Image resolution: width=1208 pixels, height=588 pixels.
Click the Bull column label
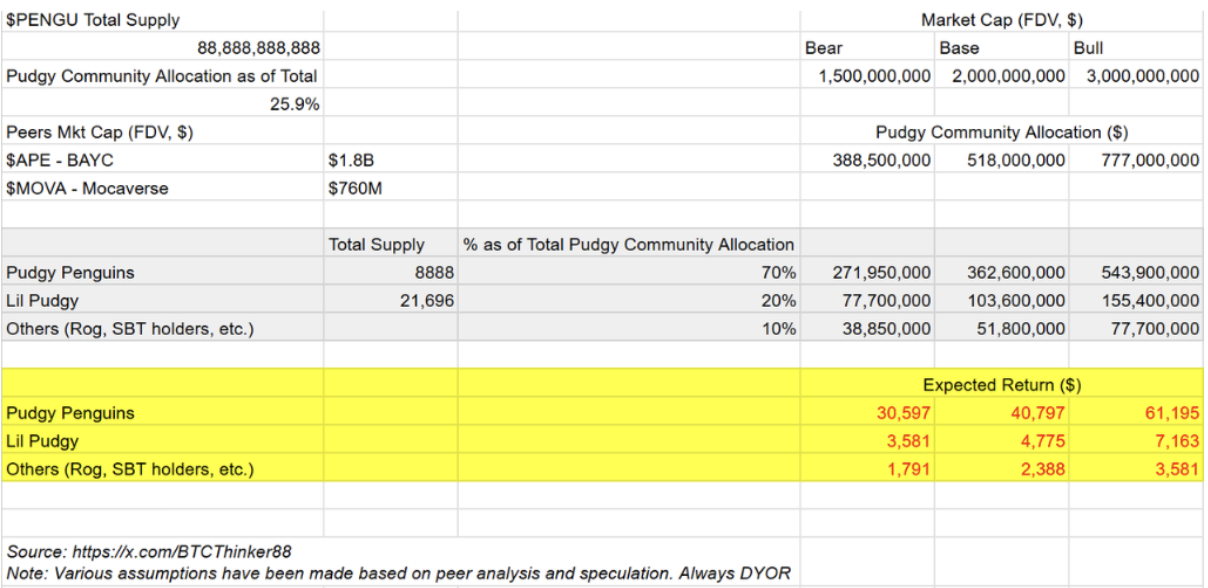coord(1089,48)
